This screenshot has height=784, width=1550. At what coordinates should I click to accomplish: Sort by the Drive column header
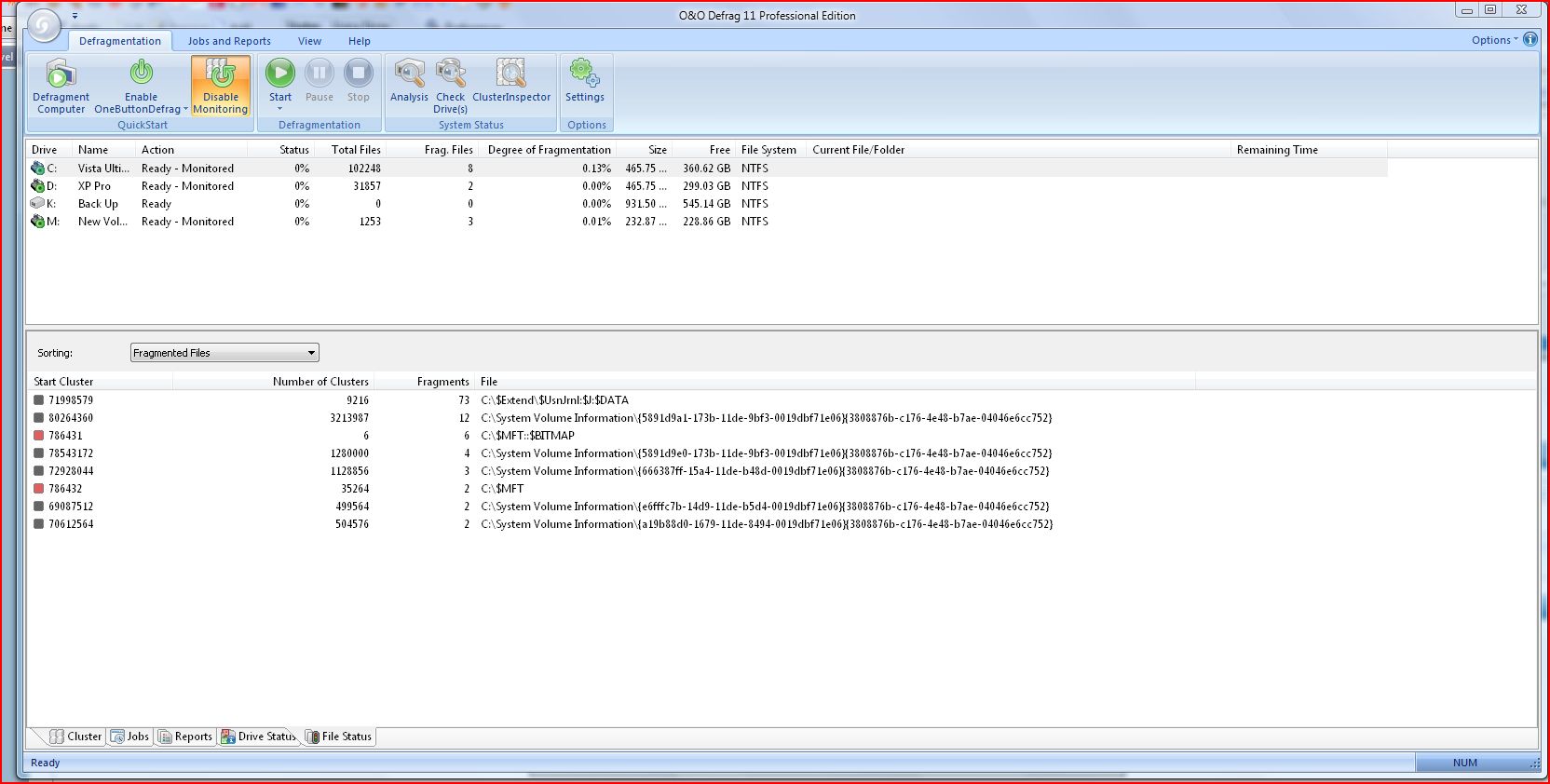pos(48,150)
